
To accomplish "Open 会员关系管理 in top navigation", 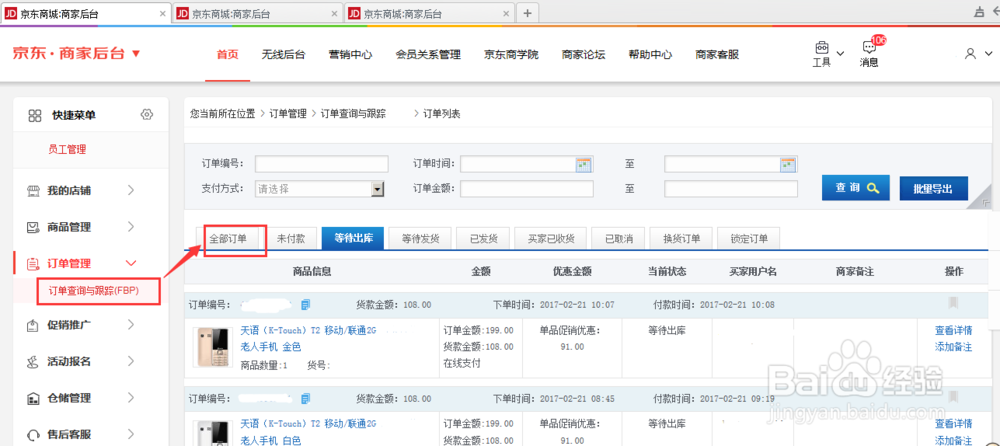I will coord(428,55).
